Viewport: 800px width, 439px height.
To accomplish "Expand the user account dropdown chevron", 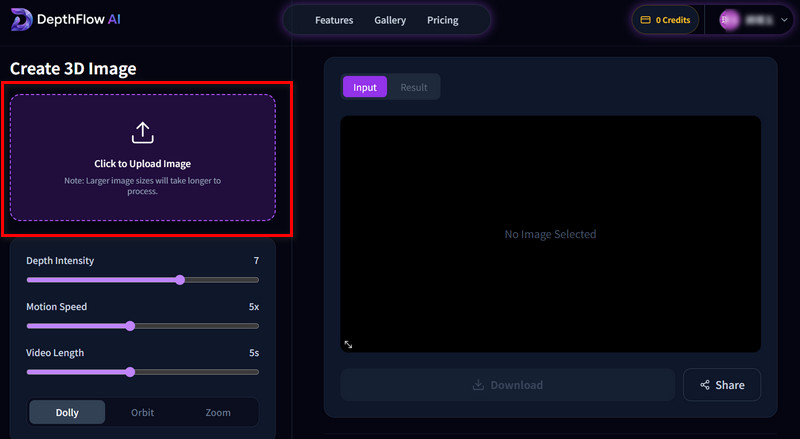I will click(x=783, y=20).
